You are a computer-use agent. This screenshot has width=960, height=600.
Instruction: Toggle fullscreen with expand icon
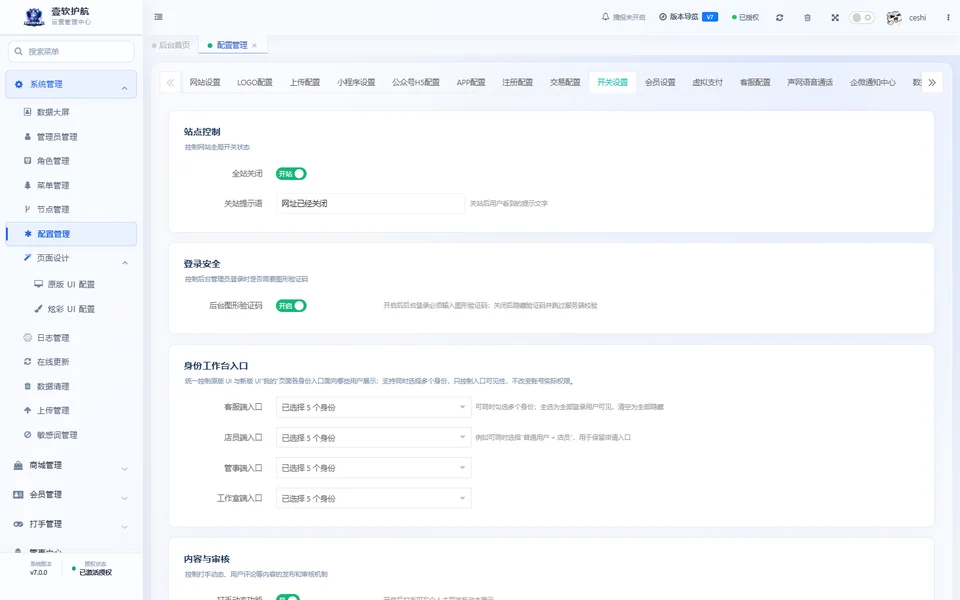835,17
